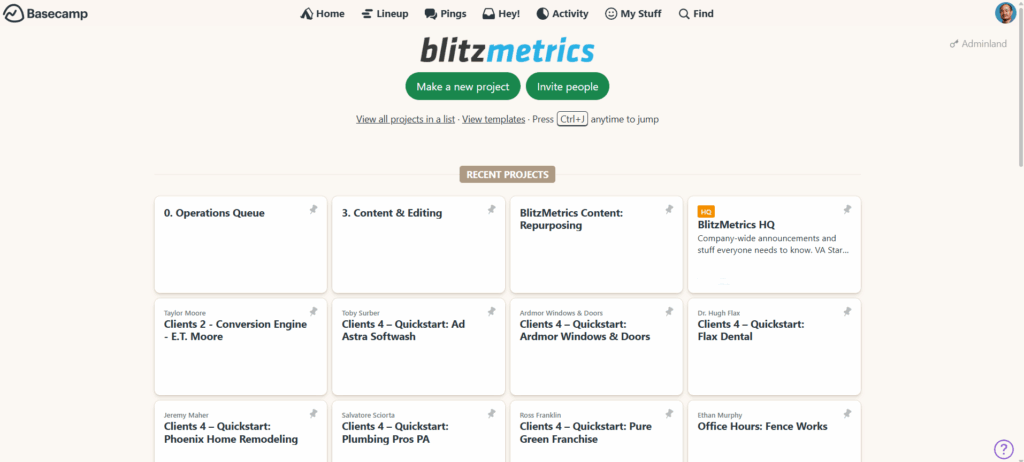Toggle pin on 3. Content & Editing card
Screen dimensions: 1024x462
point(491,210)
